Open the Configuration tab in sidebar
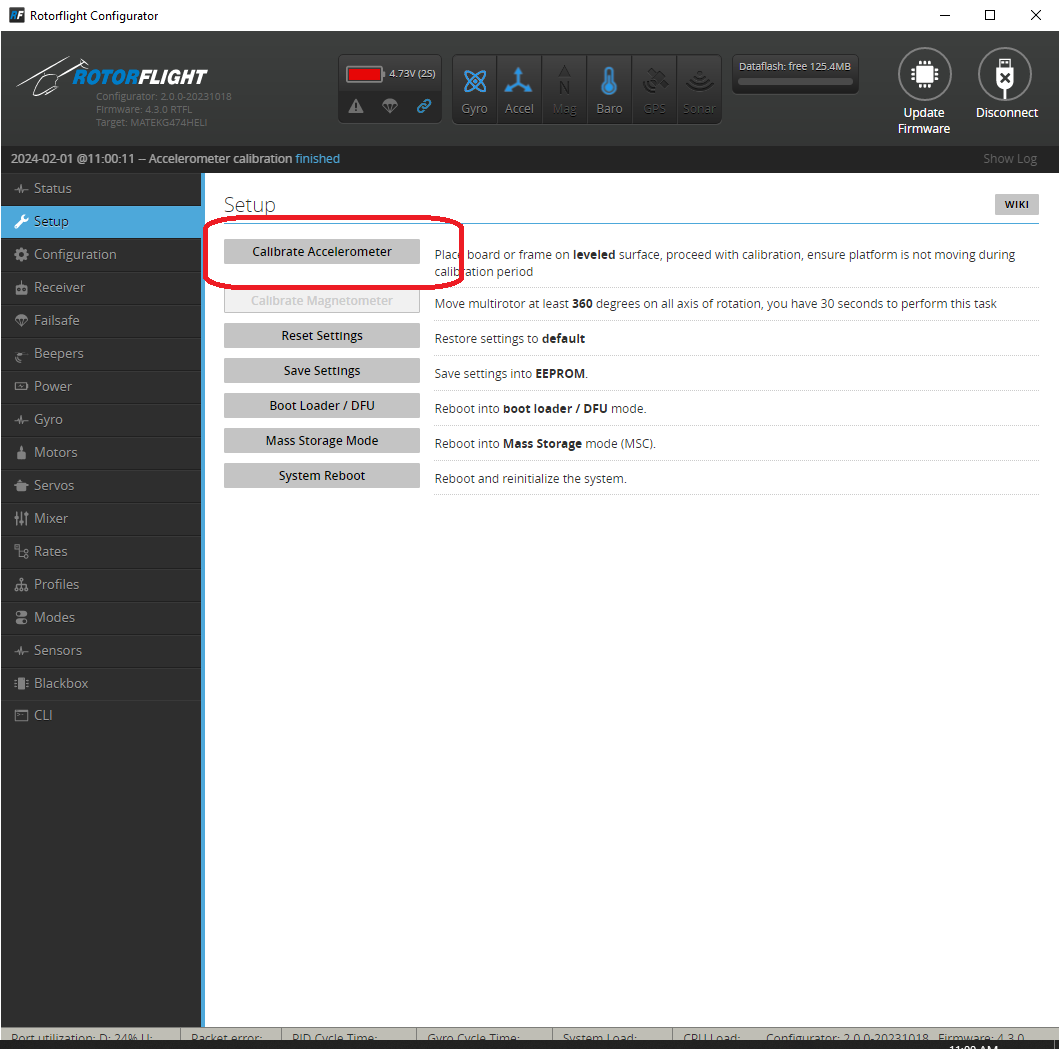 75,254
